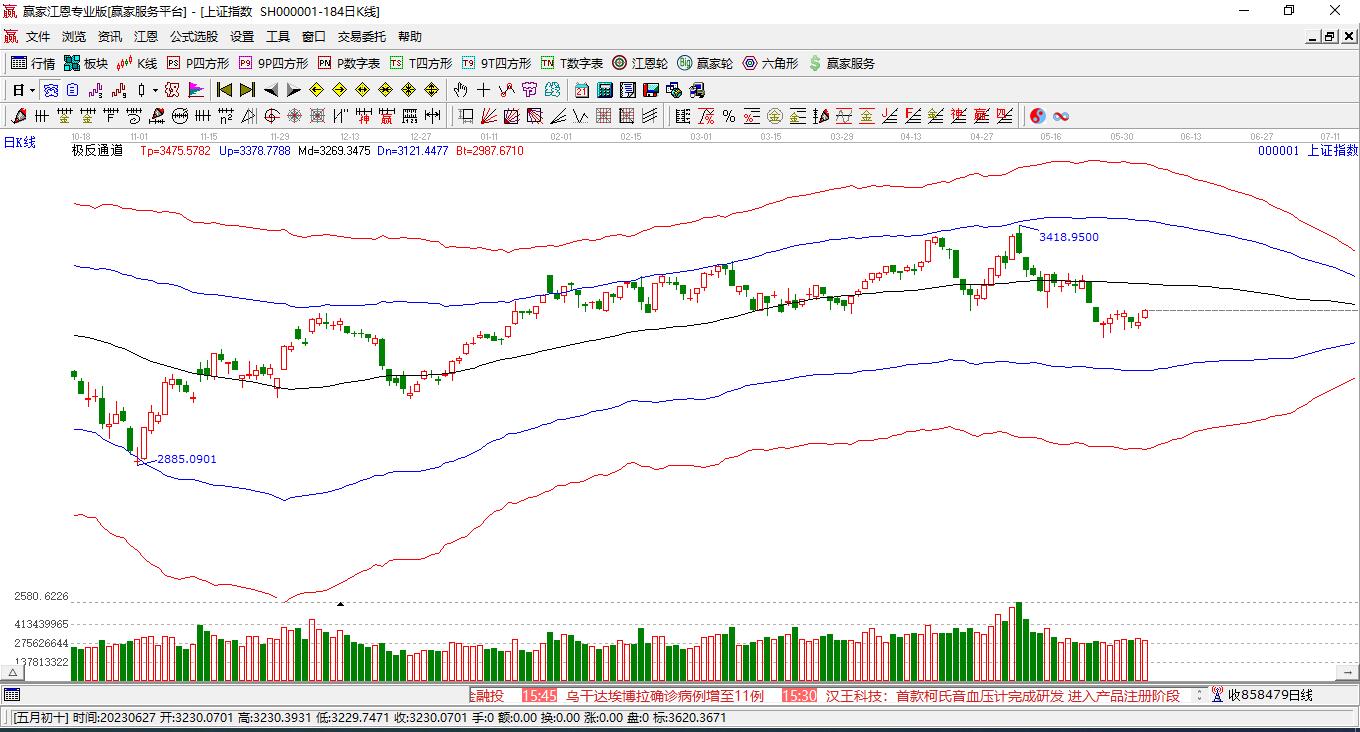Launch the 江恩轮 Gann wheel
Viewport: 1360px width, 732px height.
[640, 63]
